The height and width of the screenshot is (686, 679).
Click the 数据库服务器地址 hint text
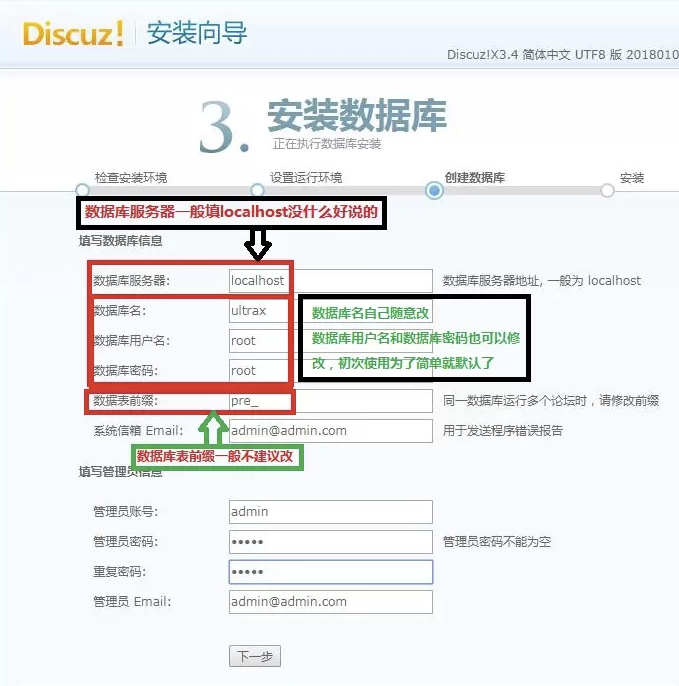click(542, 281)
